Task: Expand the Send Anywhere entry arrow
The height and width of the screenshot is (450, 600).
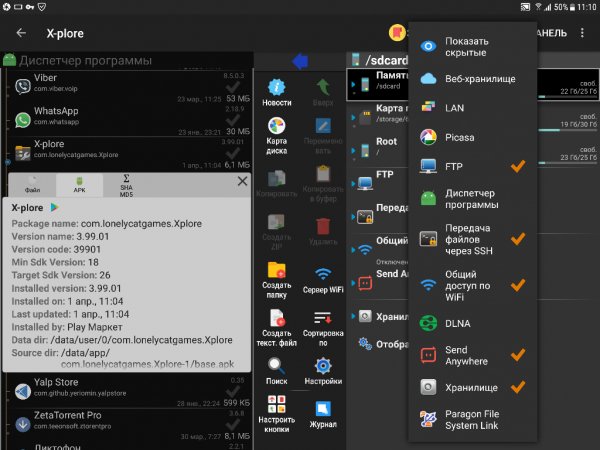Action: pyautogui.click(x=353, y=283)
